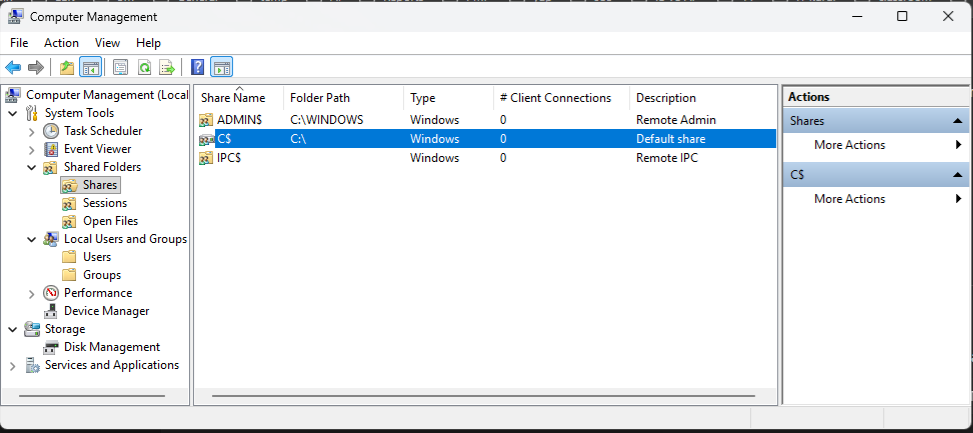Open the View menu
973x433 pixels.
pos(107,43)
